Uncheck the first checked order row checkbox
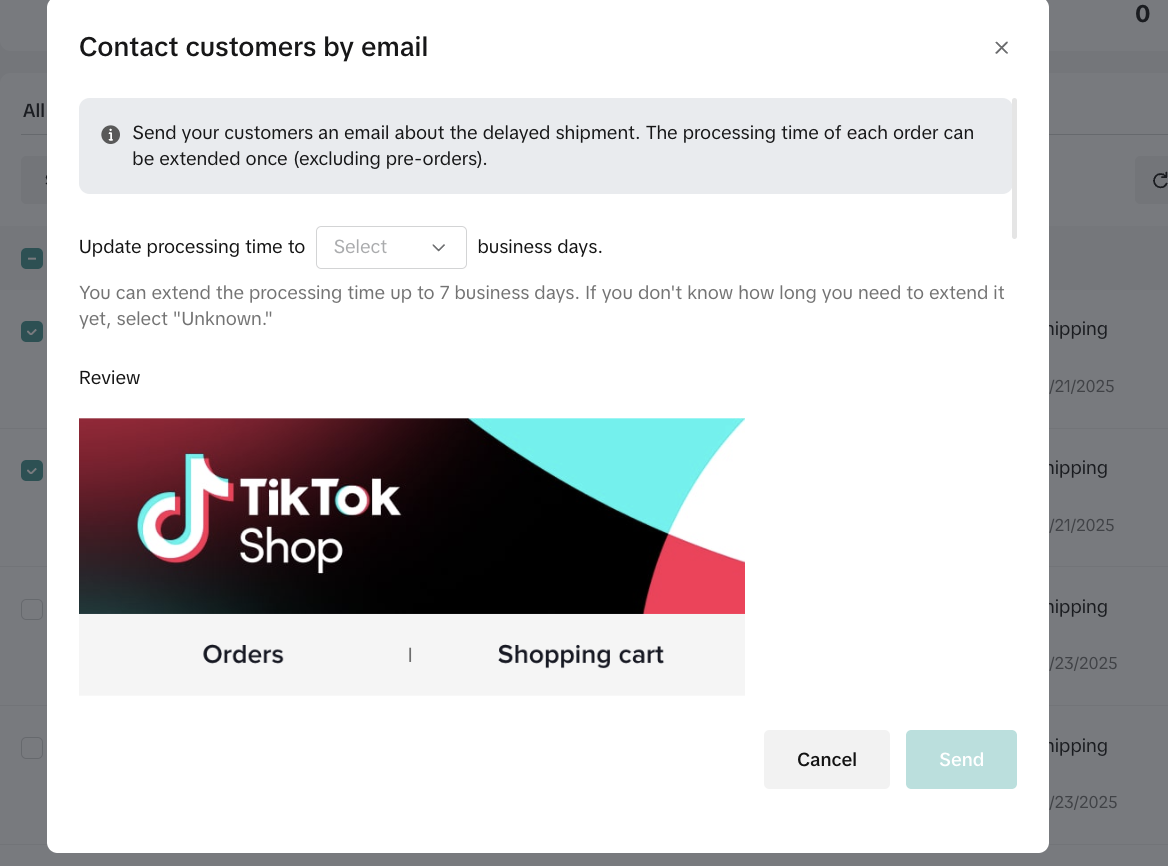1168x866 pixels. [x=32, y=332]
